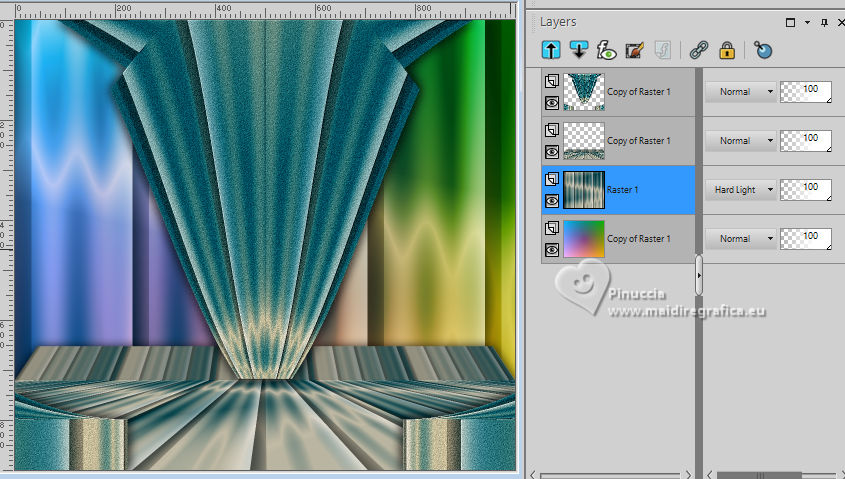Hide the topmost layer with V-shaped thumbnail
Viewport: 845px width, 479px height.
551,103
